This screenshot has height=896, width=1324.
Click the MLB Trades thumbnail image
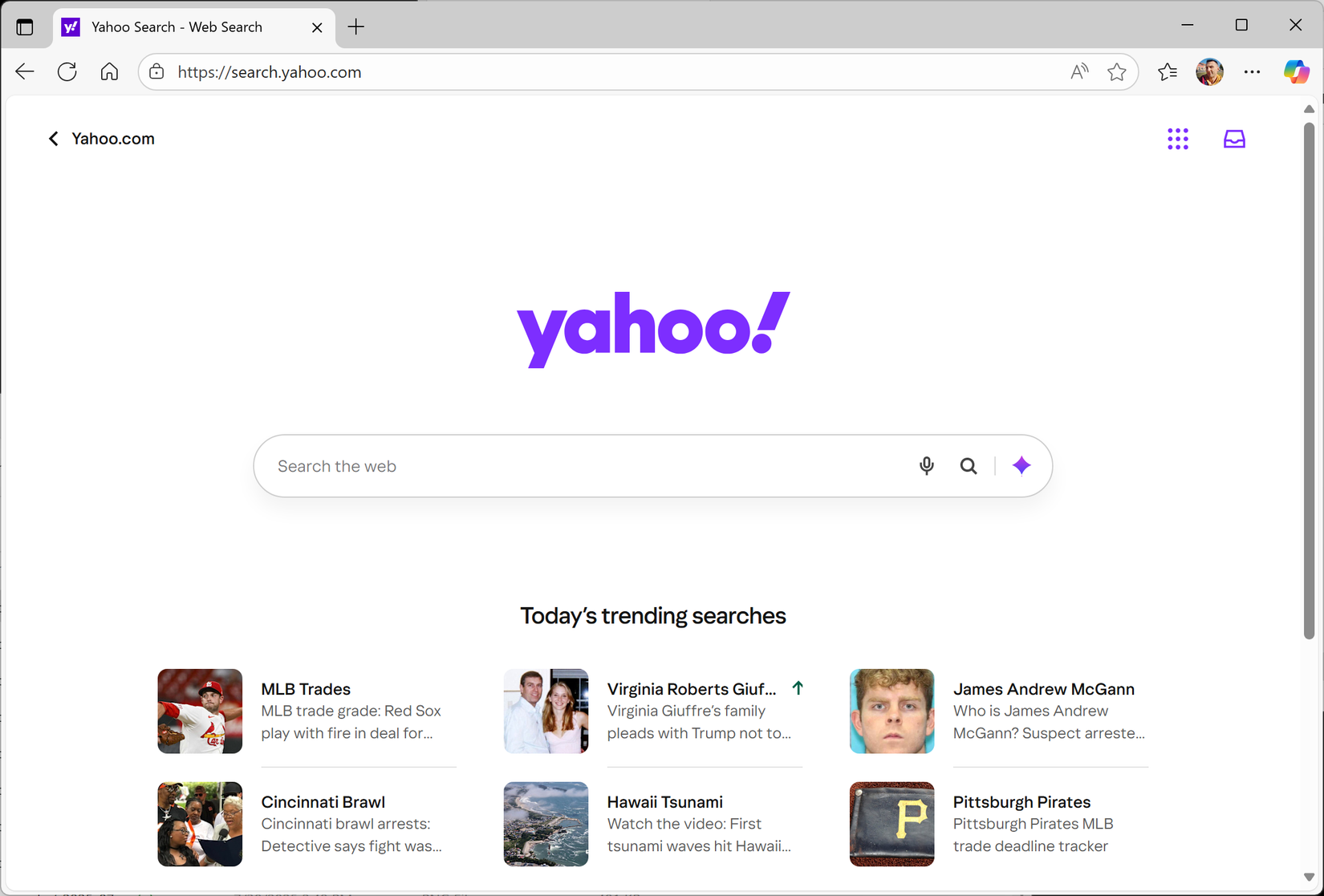click(x=199, y=711)
